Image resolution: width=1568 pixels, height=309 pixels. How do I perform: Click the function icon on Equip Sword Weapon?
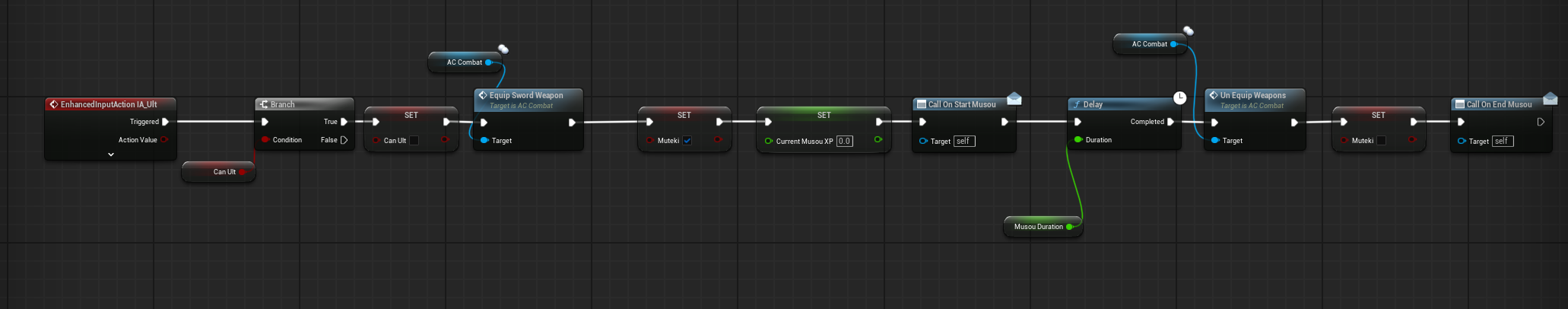[x=482, y=95]
